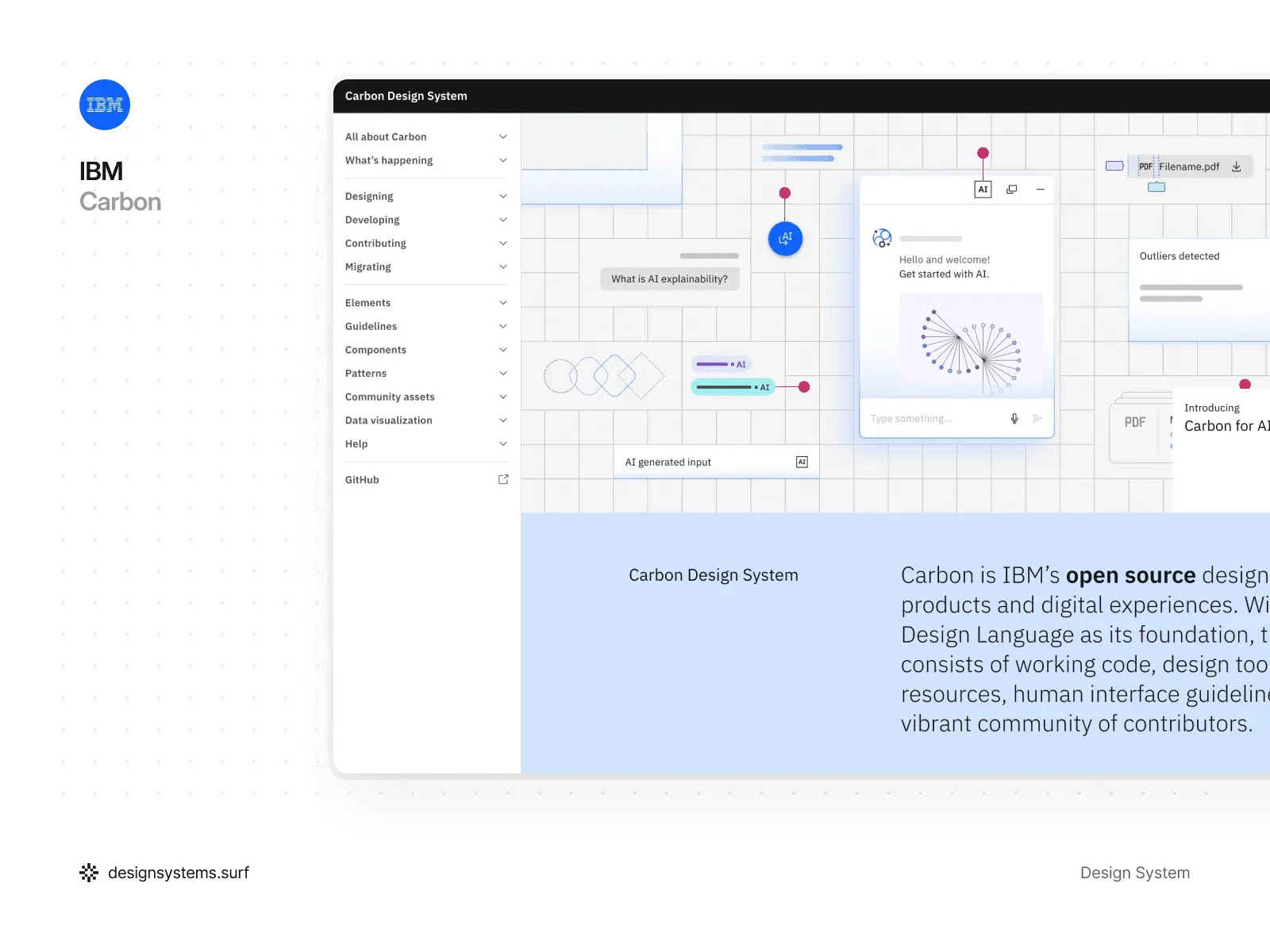Click the IBM logo icon
1270x952 pixels.
click(x=104, y=104)
